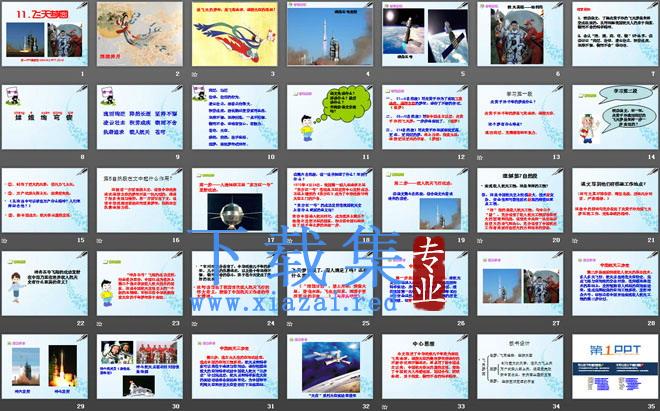Image resolution: width=660 pixels, height=411 pixels.
Task: Select slide 29 two rocket launches thumbnail
Action: (x=45, y=366)
